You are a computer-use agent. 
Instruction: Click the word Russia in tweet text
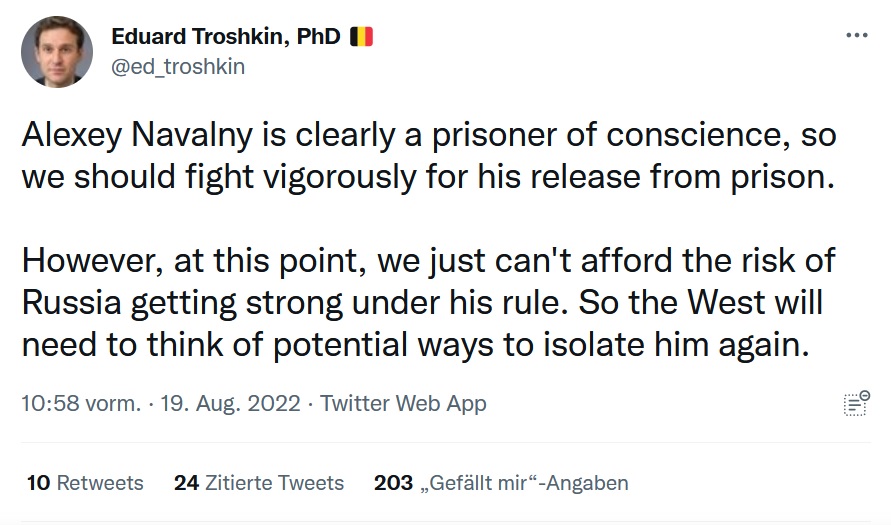pyautogui.click(x=72, y=303)
